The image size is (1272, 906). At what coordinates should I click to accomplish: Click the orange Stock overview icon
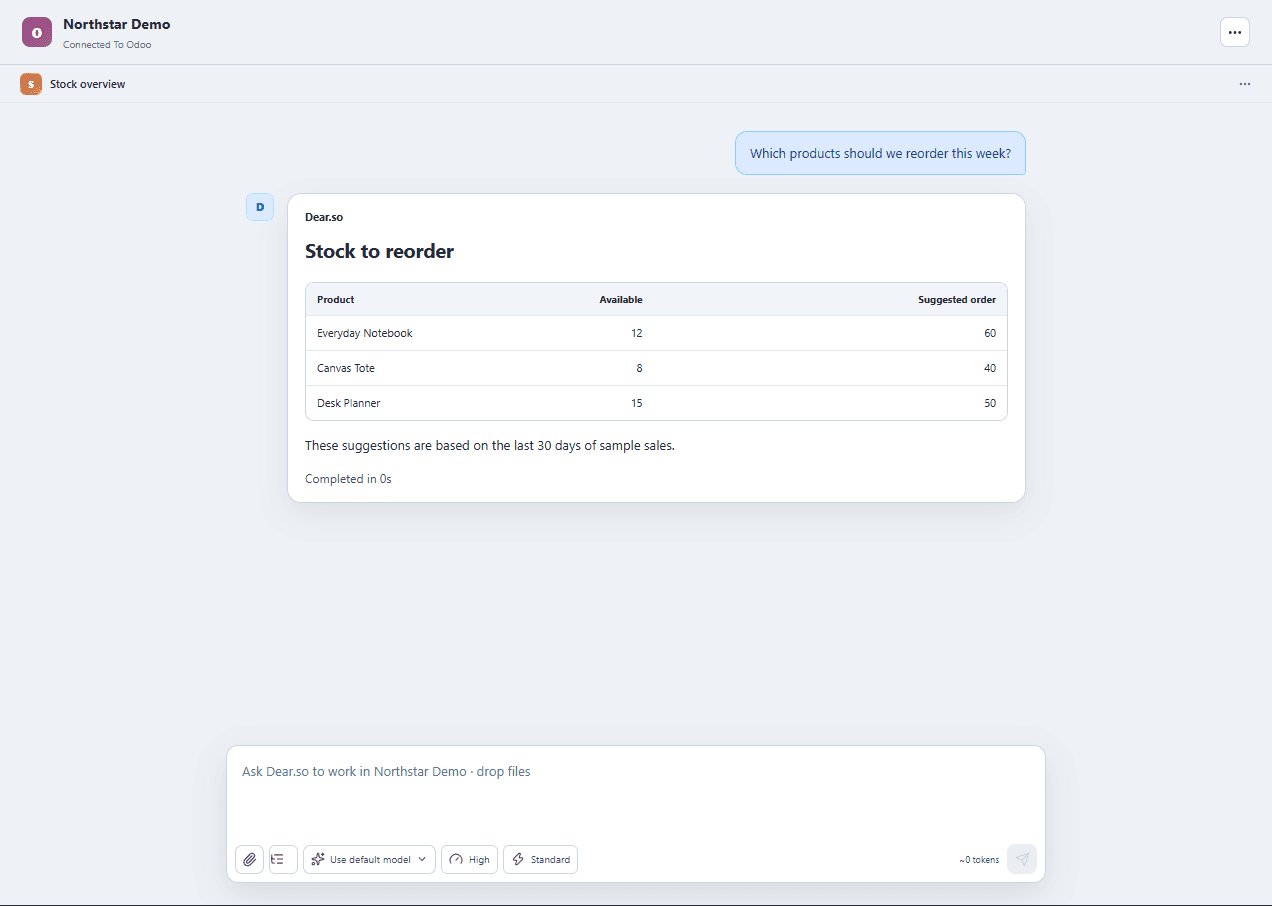(x=31, y=84)
